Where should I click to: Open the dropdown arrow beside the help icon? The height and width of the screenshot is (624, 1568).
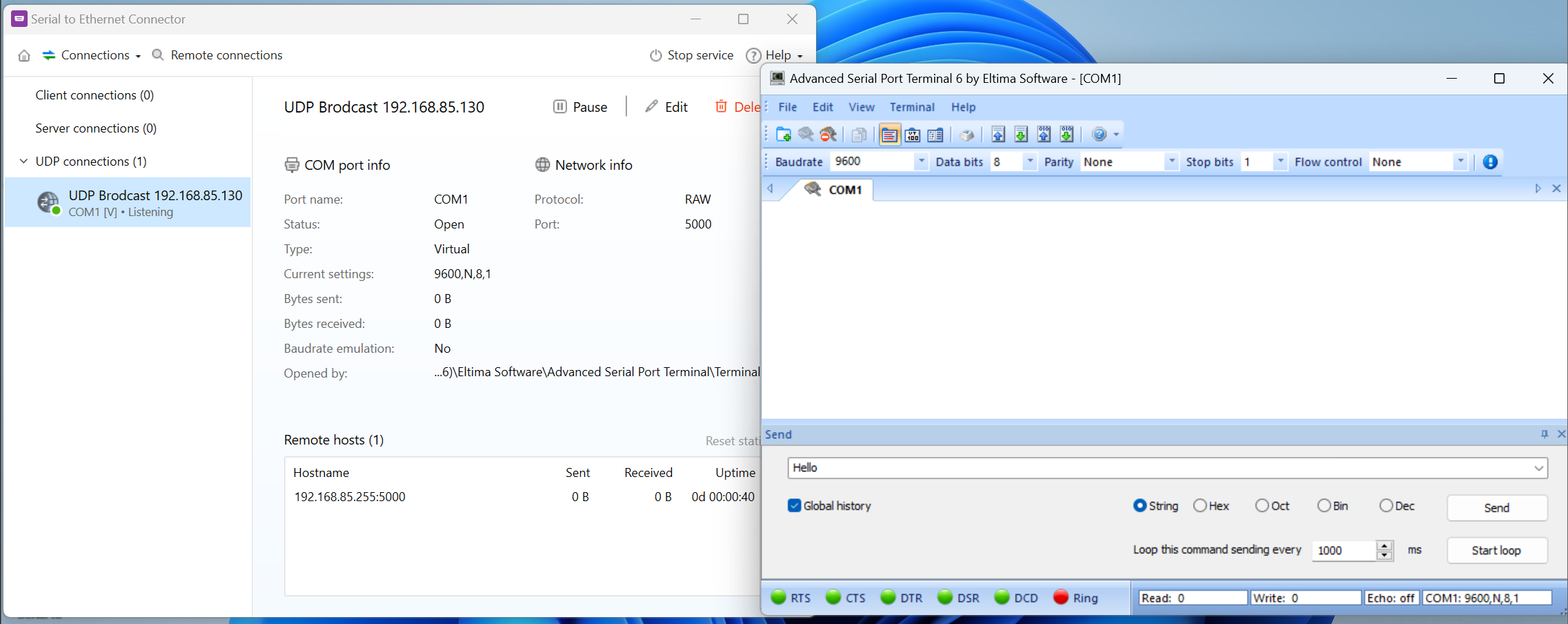click(x=1115, y=135)
